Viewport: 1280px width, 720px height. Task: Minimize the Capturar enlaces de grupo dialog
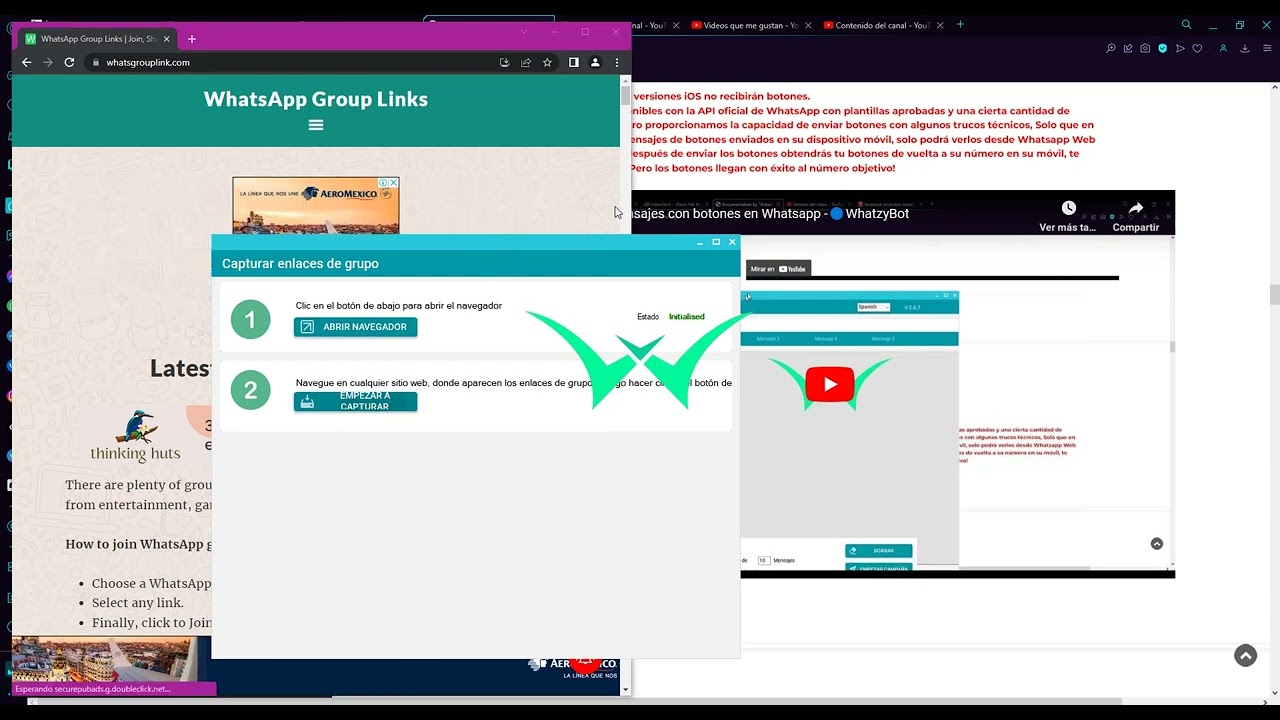700,242
